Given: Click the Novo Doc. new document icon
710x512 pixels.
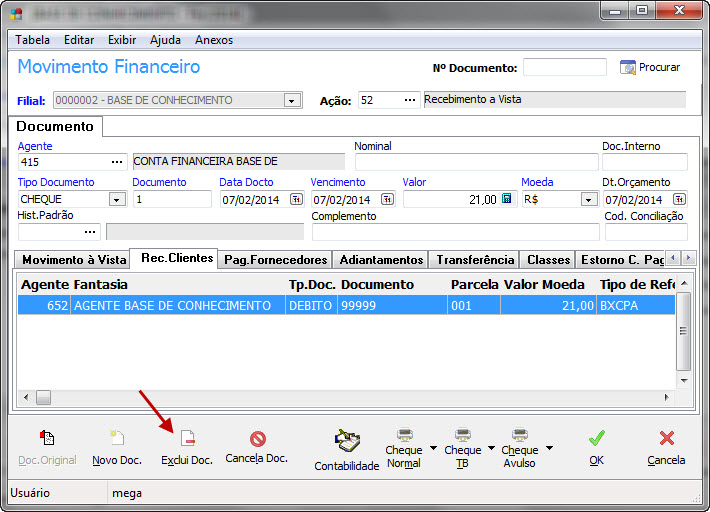Looking at the screenshot, I should pos(117,438).
